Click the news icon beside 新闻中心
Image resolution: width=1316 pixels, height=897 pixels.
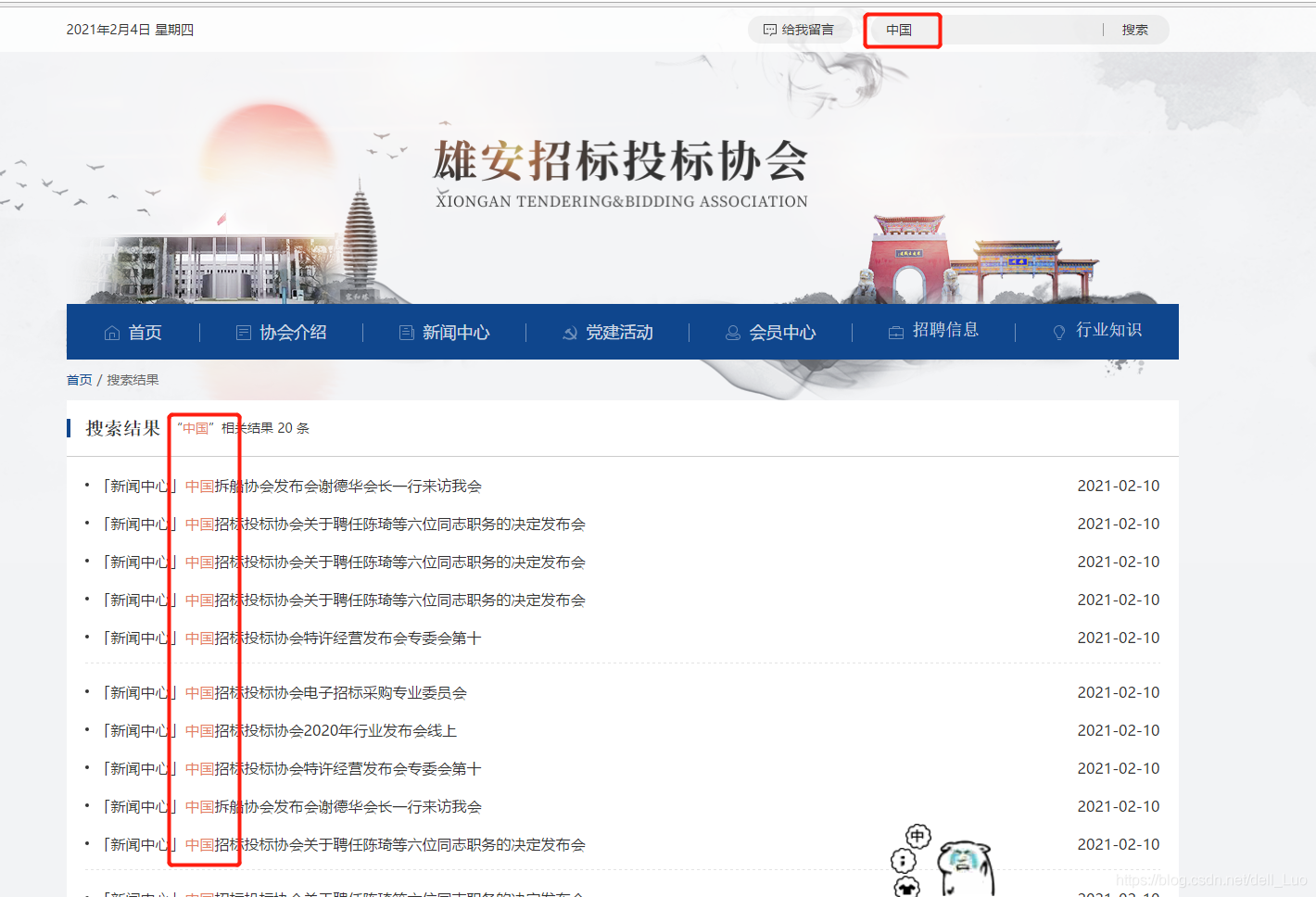[x=407, y=333]
